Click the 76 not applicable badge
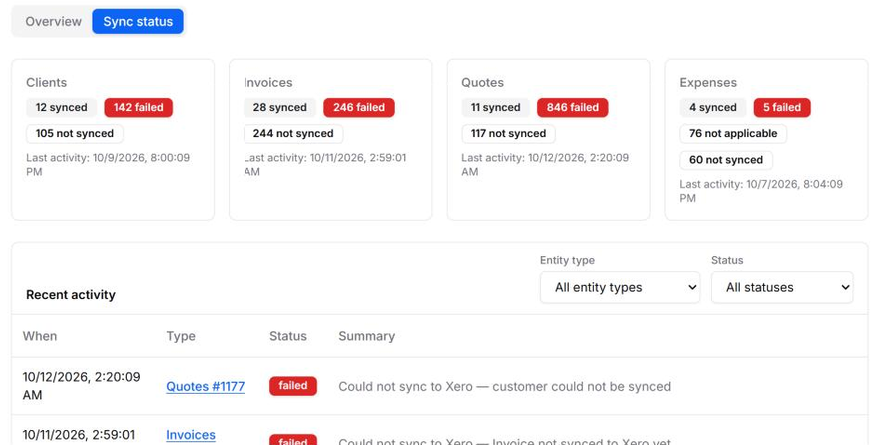Image resolution: width=885 pixels, height=445 pixels. coord(733,134)
